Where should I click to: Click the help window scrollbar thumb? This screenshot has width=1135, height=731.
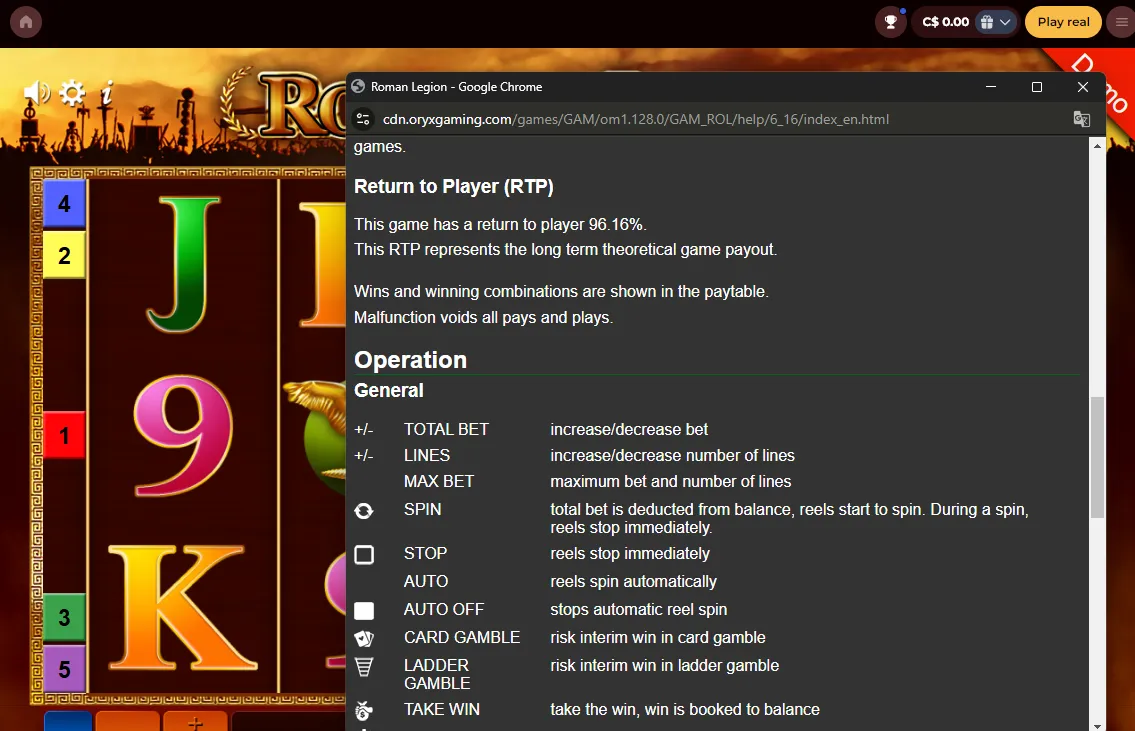tap(1097, 457)
